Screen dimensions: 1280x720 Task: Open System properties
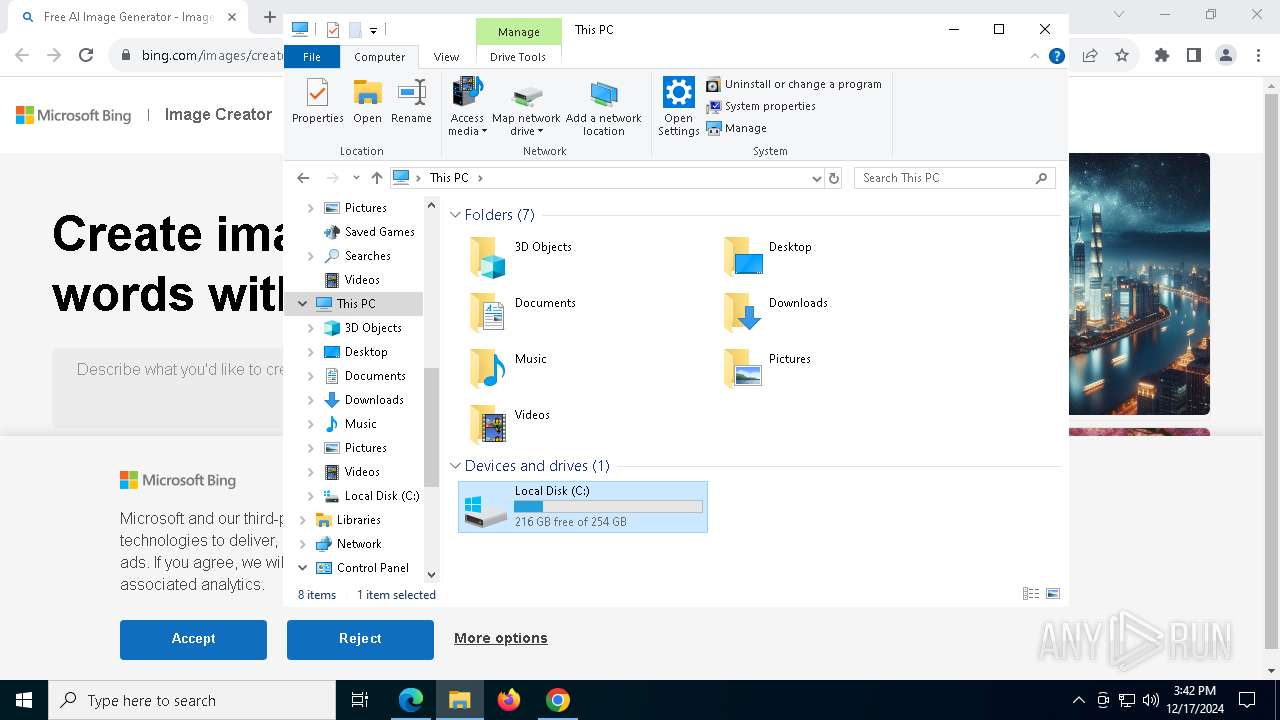tap(761, 106)
